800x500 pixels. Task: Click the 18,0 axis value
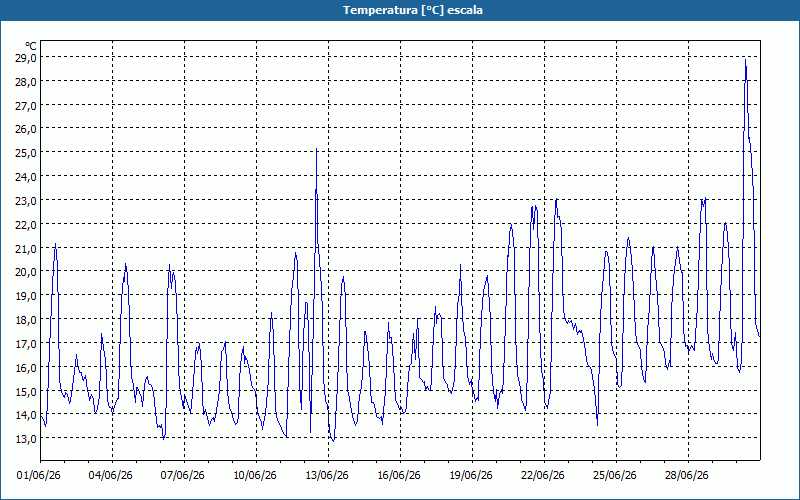coord(26,320)
